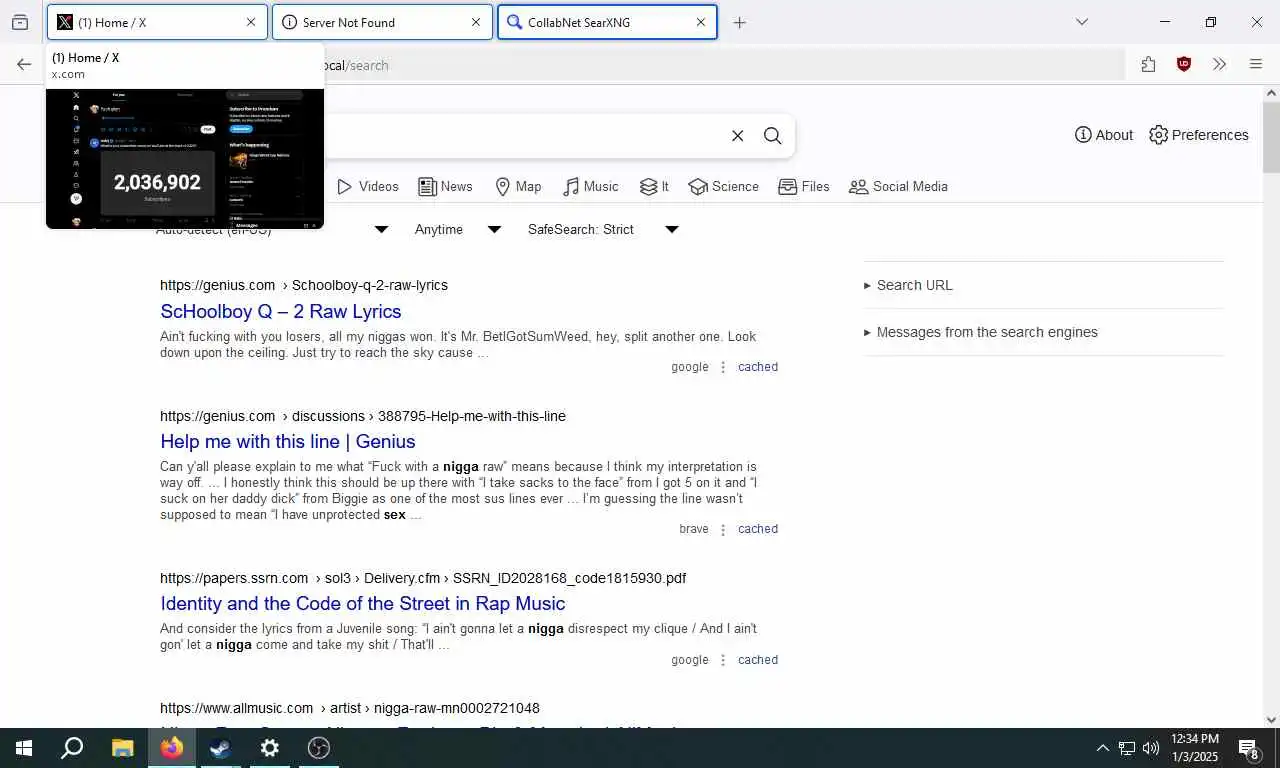
Task: Open Windows taskbar search
Action: coord(72,748)
